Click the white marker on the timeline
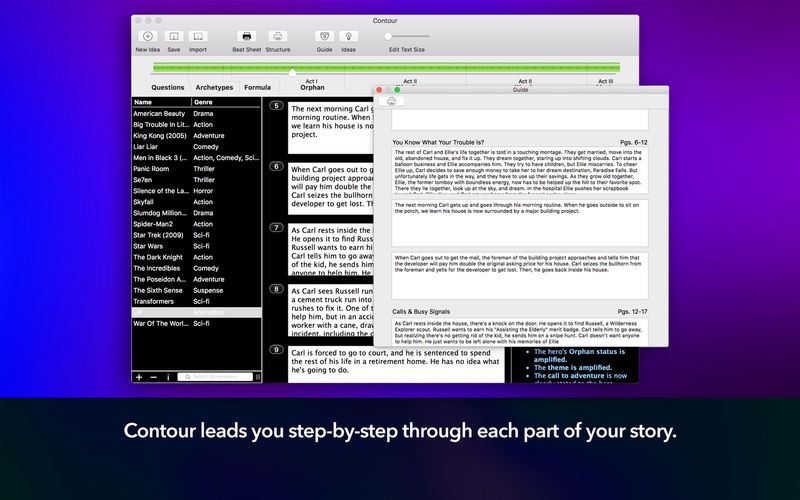 (x=292, y=72)
